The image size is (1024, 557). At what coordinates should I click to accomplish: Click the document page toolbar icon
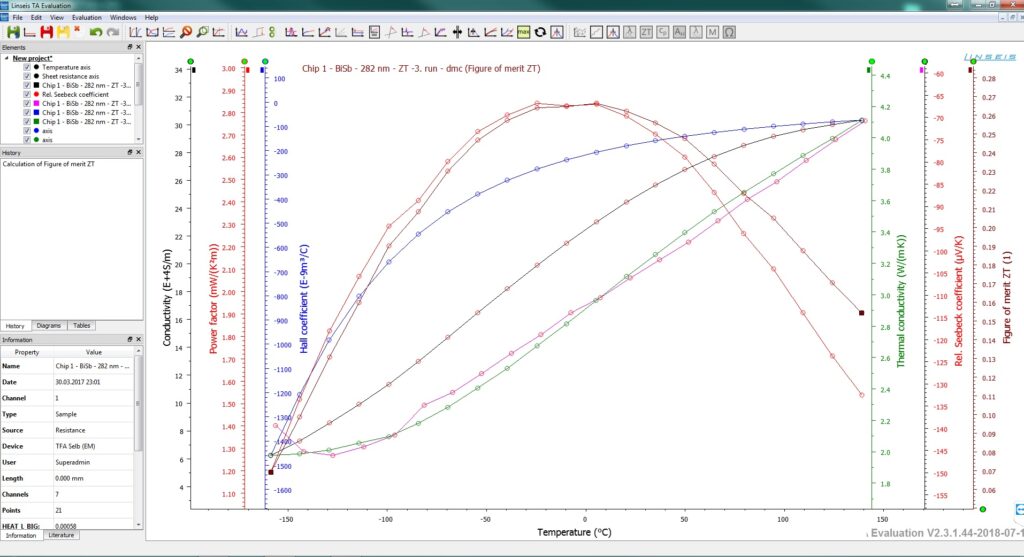[374, 32]
